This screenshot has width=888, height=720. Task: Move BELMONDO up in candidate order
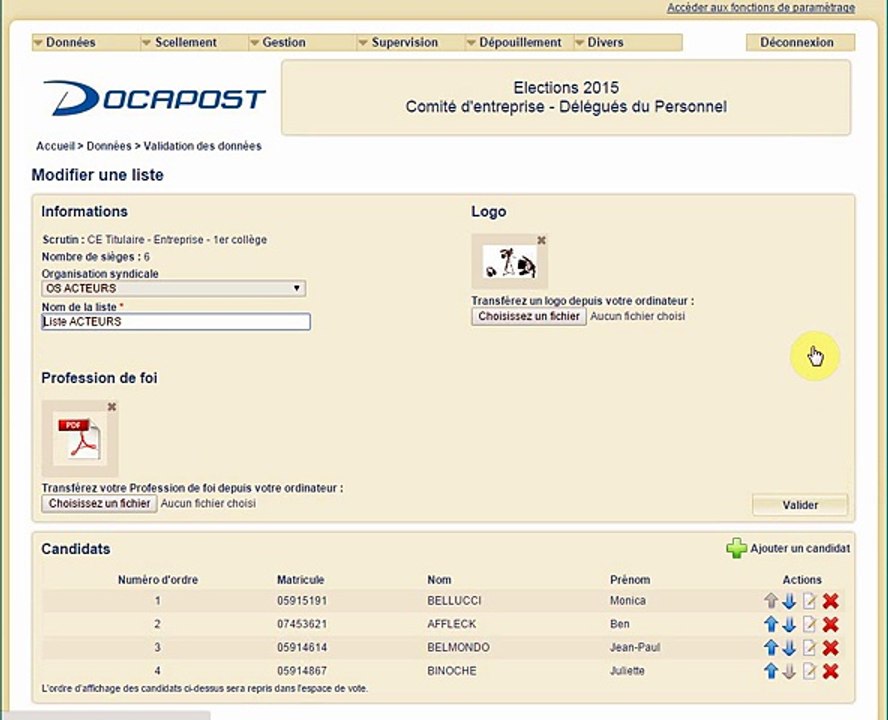(771, 647)
